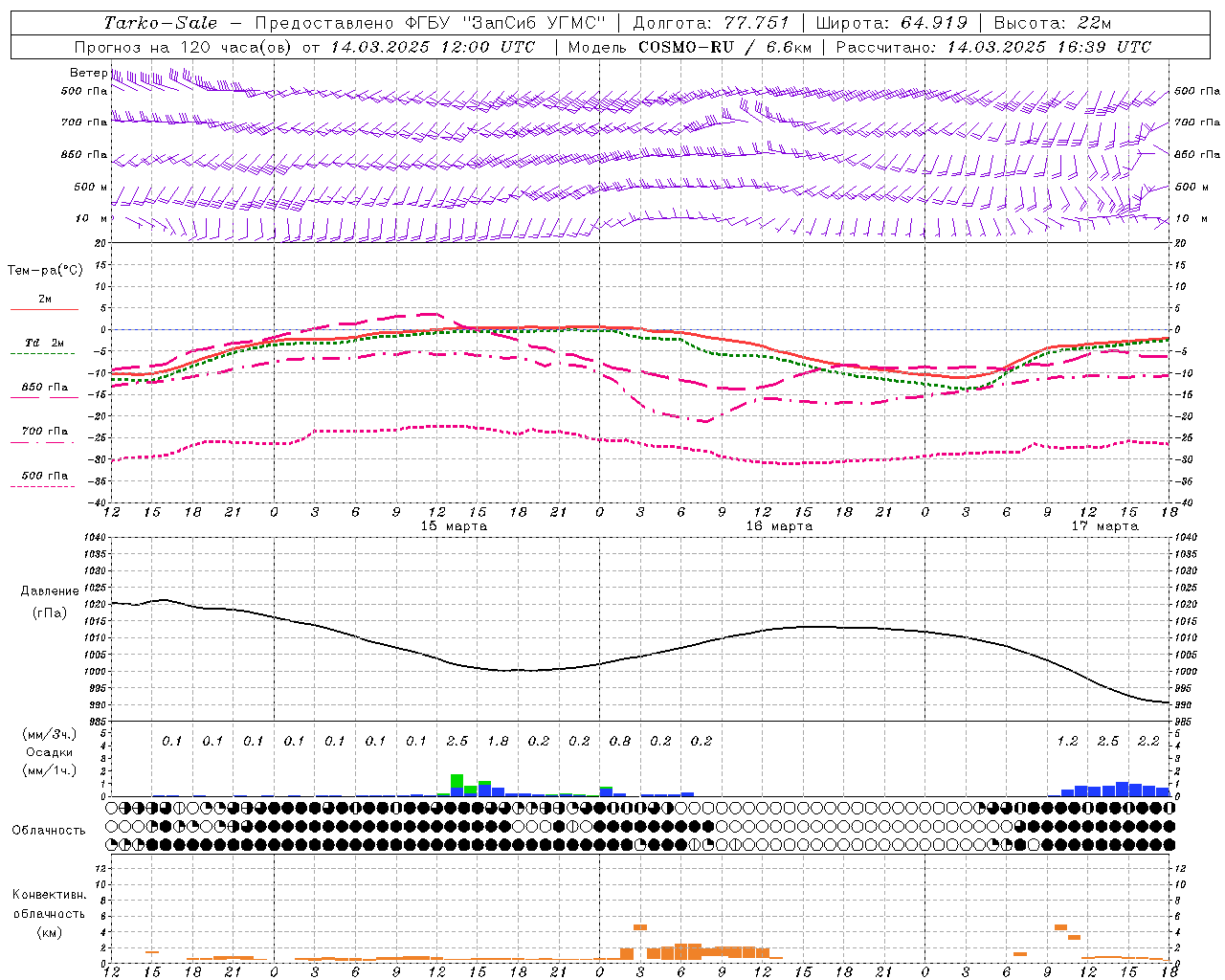
Task: Click the "COSMO-RU / 6.6км" model label
Action: [724, 47]
